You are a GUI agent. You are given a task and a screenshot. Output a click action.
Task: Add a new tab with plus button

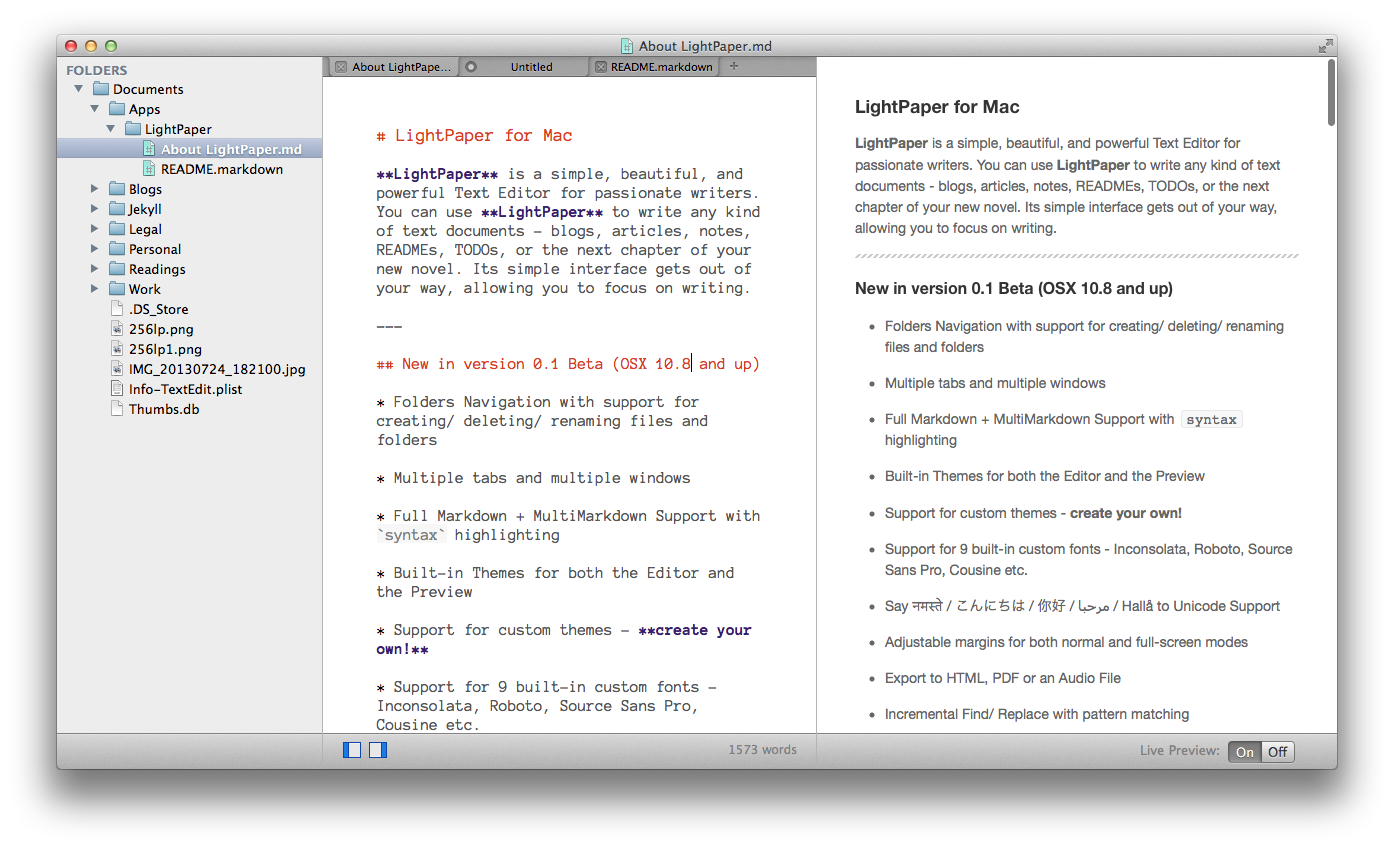click(x=734, y=66)
